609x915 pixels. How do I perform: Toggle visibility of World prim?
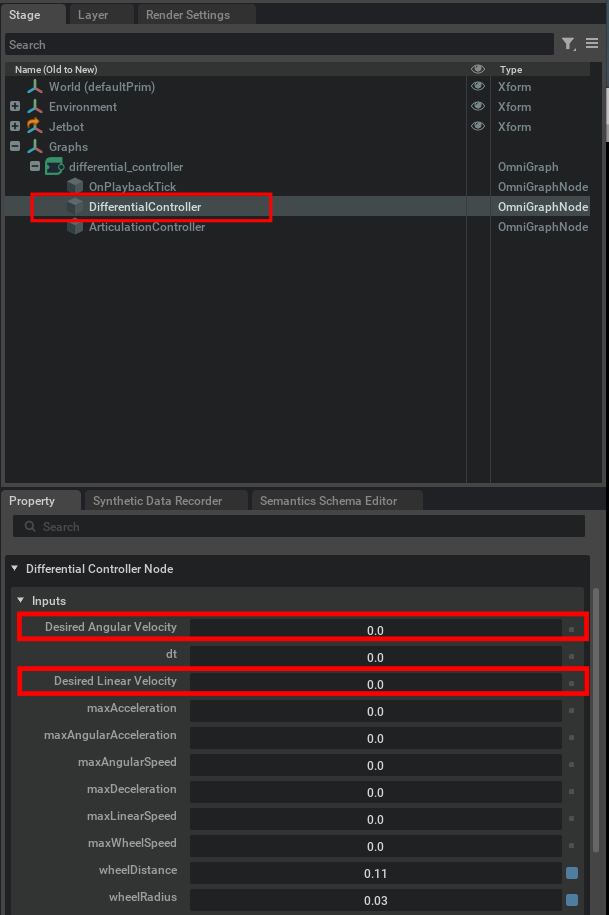tap(478, 87)
